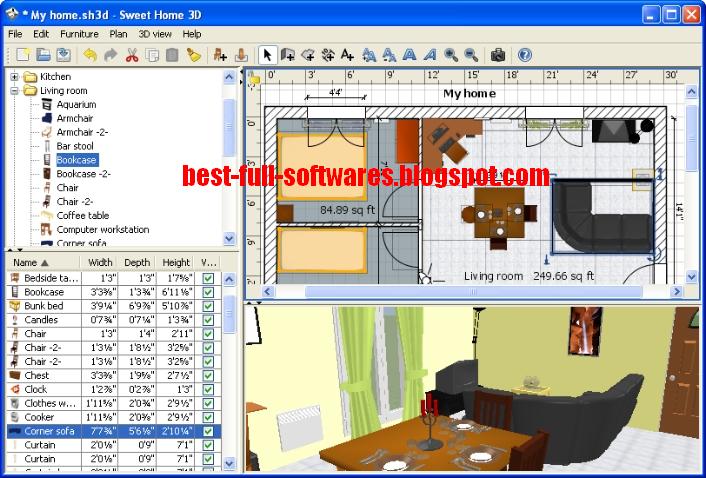Toggle visible checkbox for Bookcase row

208,292
